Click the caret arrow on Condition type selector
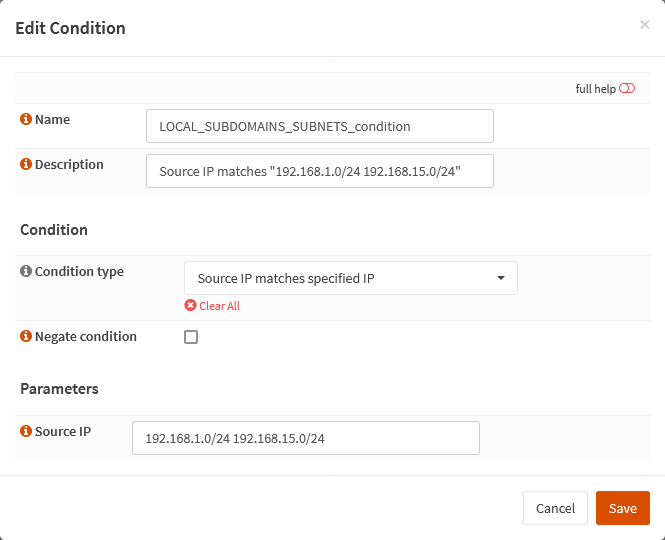 point(501,278)
